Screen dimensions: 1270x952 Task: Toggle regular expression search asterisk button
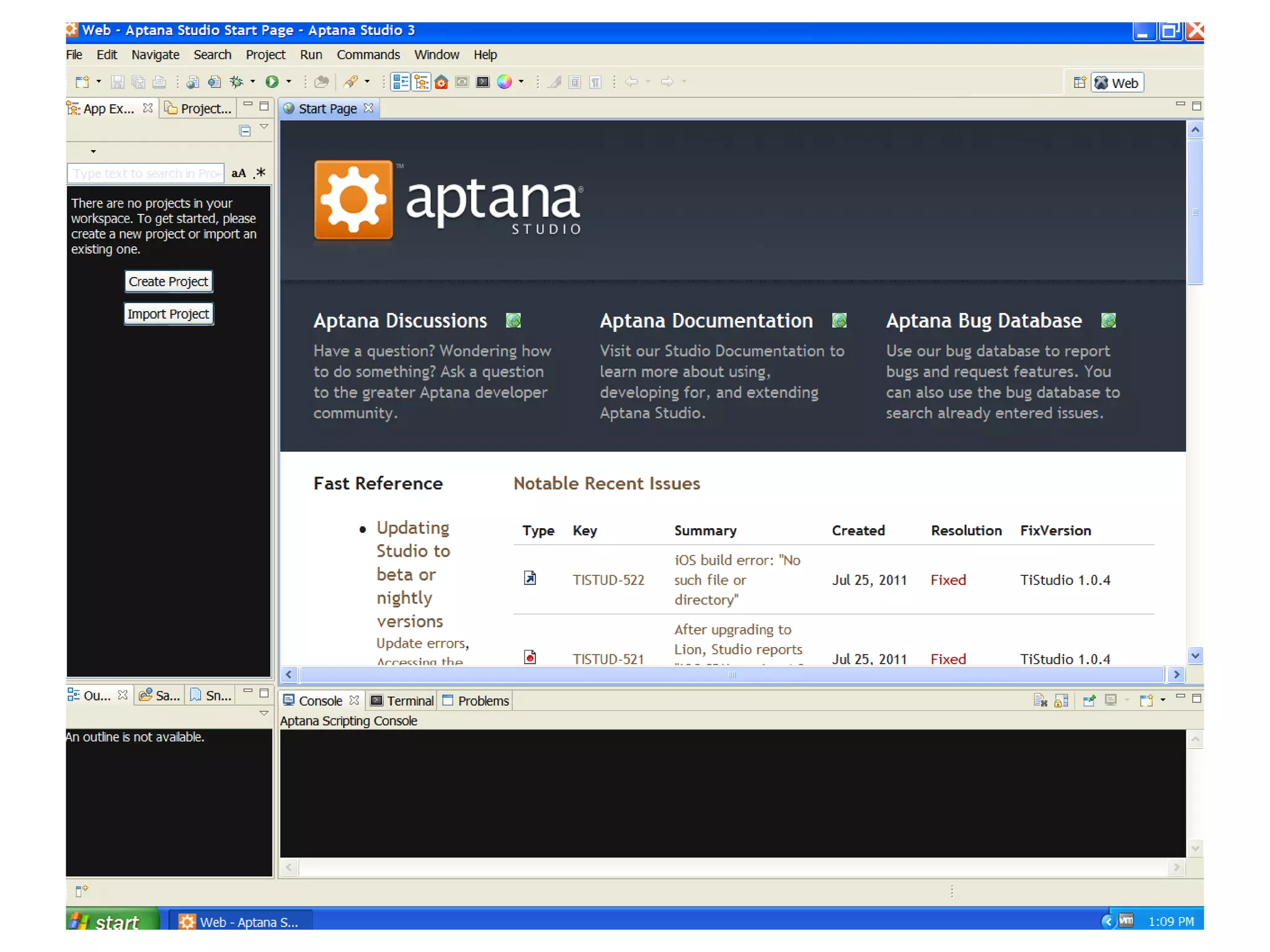click(260, 173)
